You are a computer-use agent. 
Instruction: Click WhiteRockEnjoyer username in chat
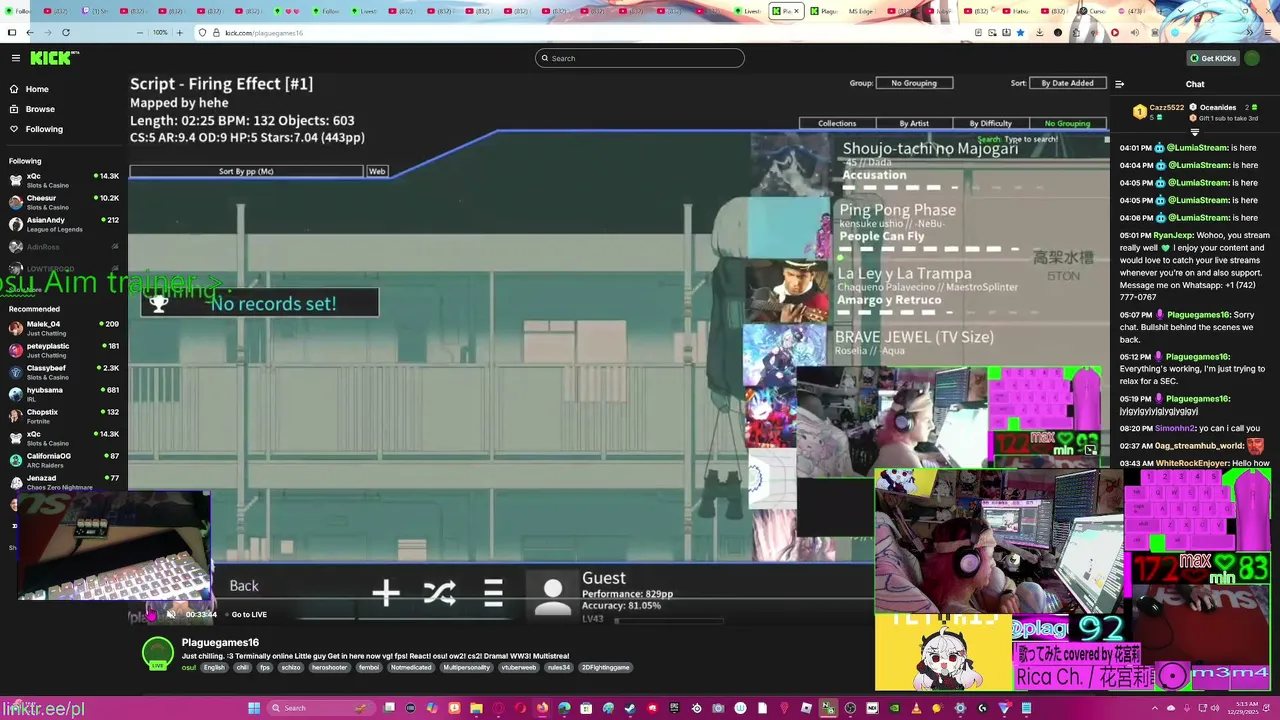click(1193, 464)
